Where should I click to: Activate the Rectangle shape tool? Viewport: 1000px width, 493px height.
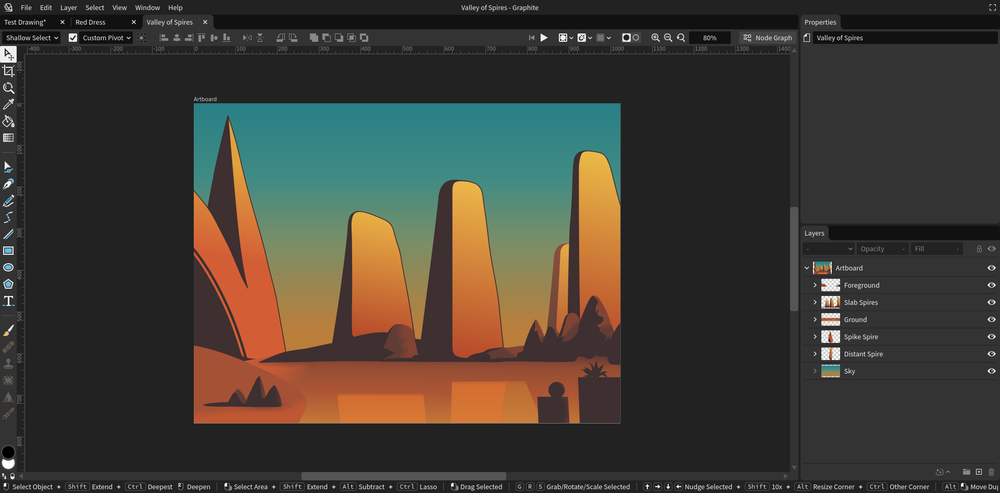[x=8, y=251]
